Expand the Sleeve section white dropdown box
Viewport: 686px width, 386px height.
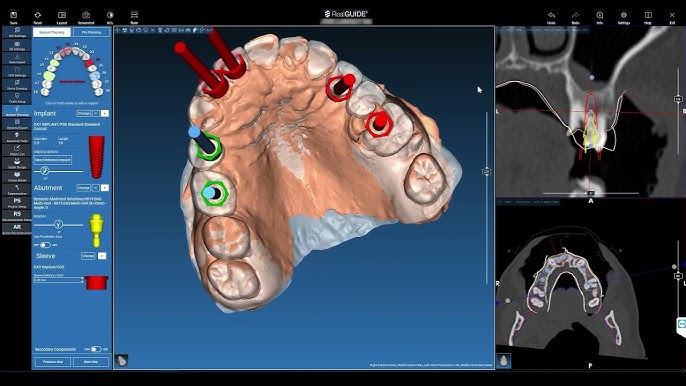coord(102,256)
